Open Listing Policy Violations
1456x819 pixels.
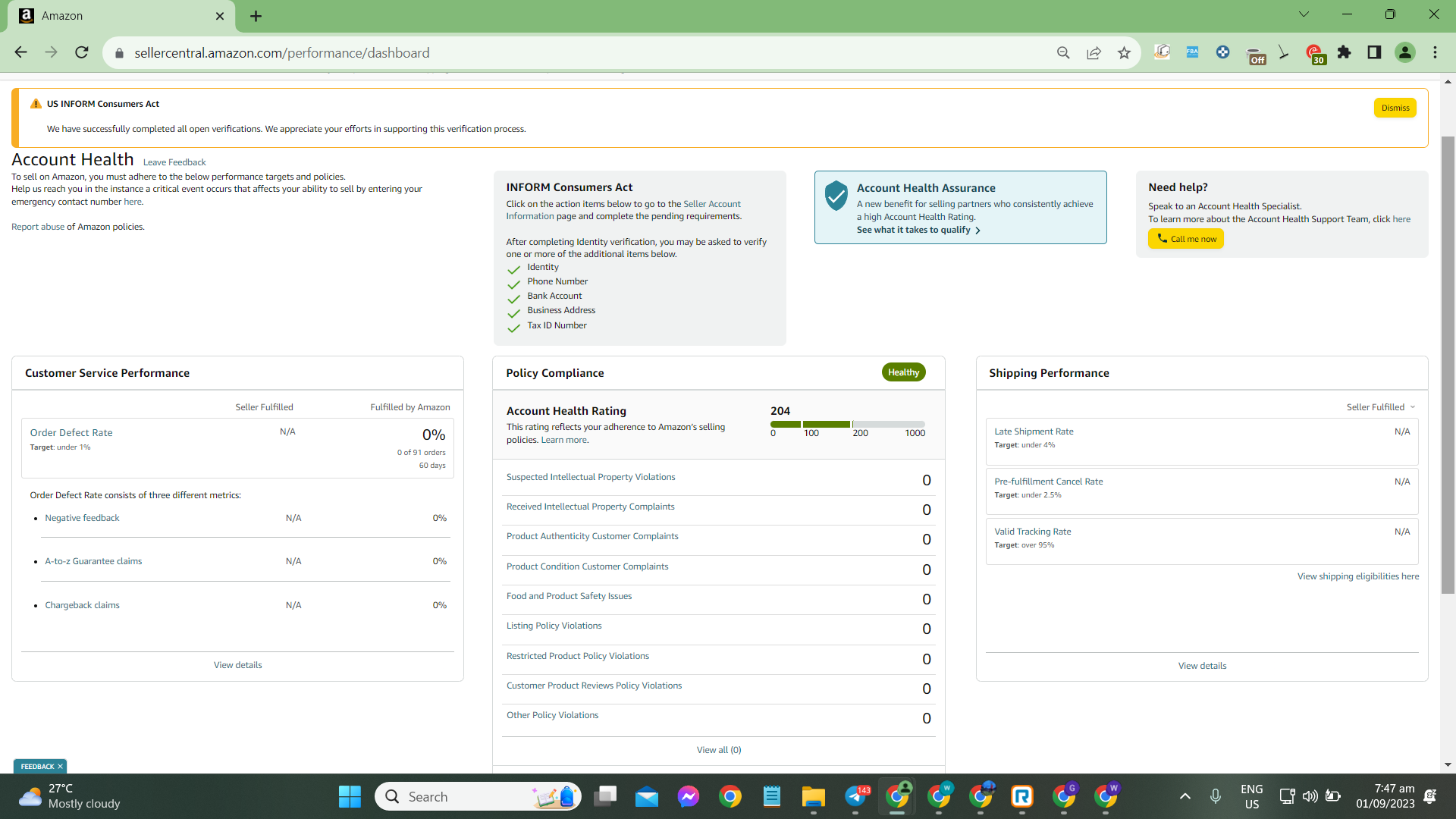pyautogui.click(x=554, y=626)
